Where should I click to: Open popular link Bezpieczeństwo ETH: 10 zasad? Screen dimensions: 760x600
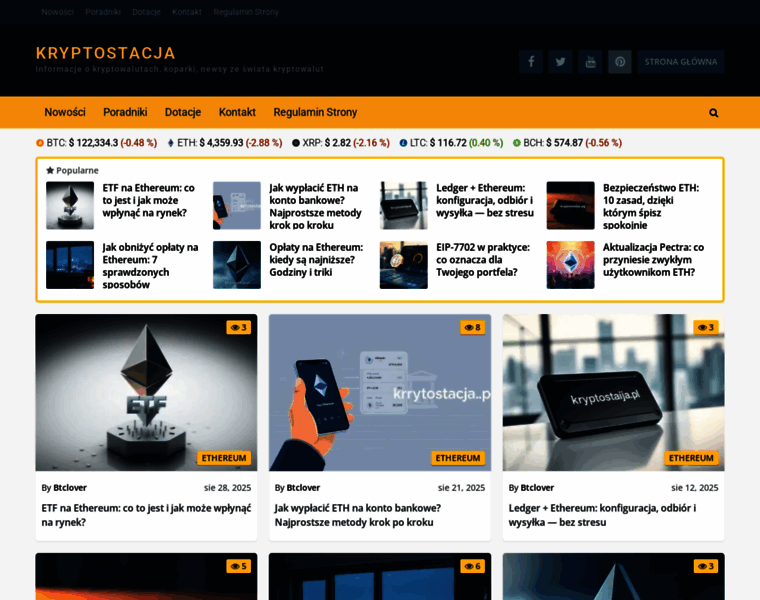pyautogui.click(x=651, y=206)
